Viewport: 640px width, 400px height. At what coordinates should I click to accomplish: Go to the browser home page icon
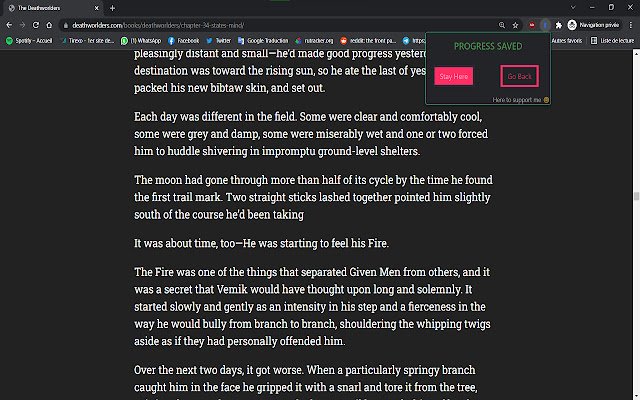(49, 25)
